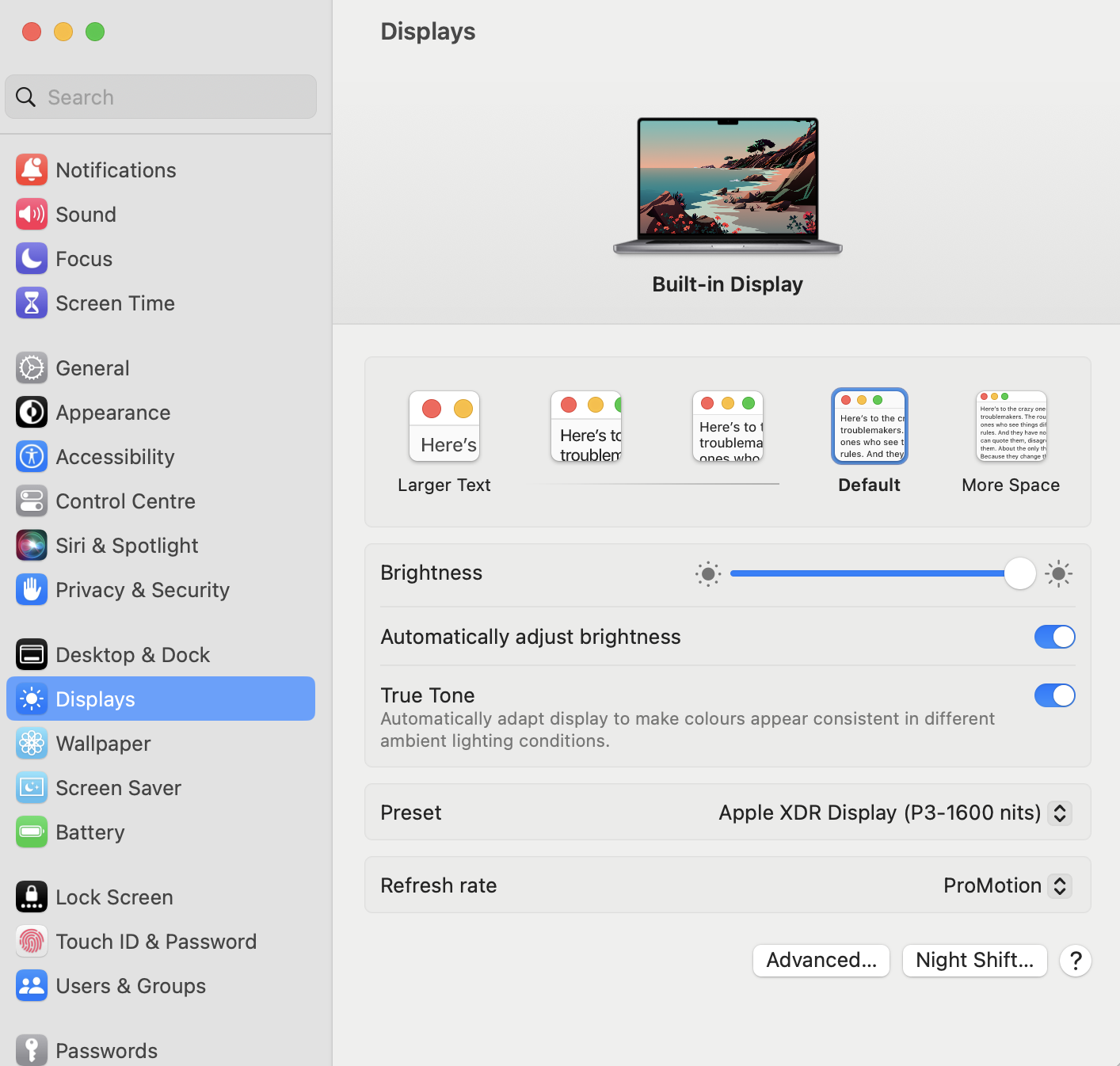
Task: Select Displays in the sidebar
Action: pyautogui.click(x=161, y=699)
